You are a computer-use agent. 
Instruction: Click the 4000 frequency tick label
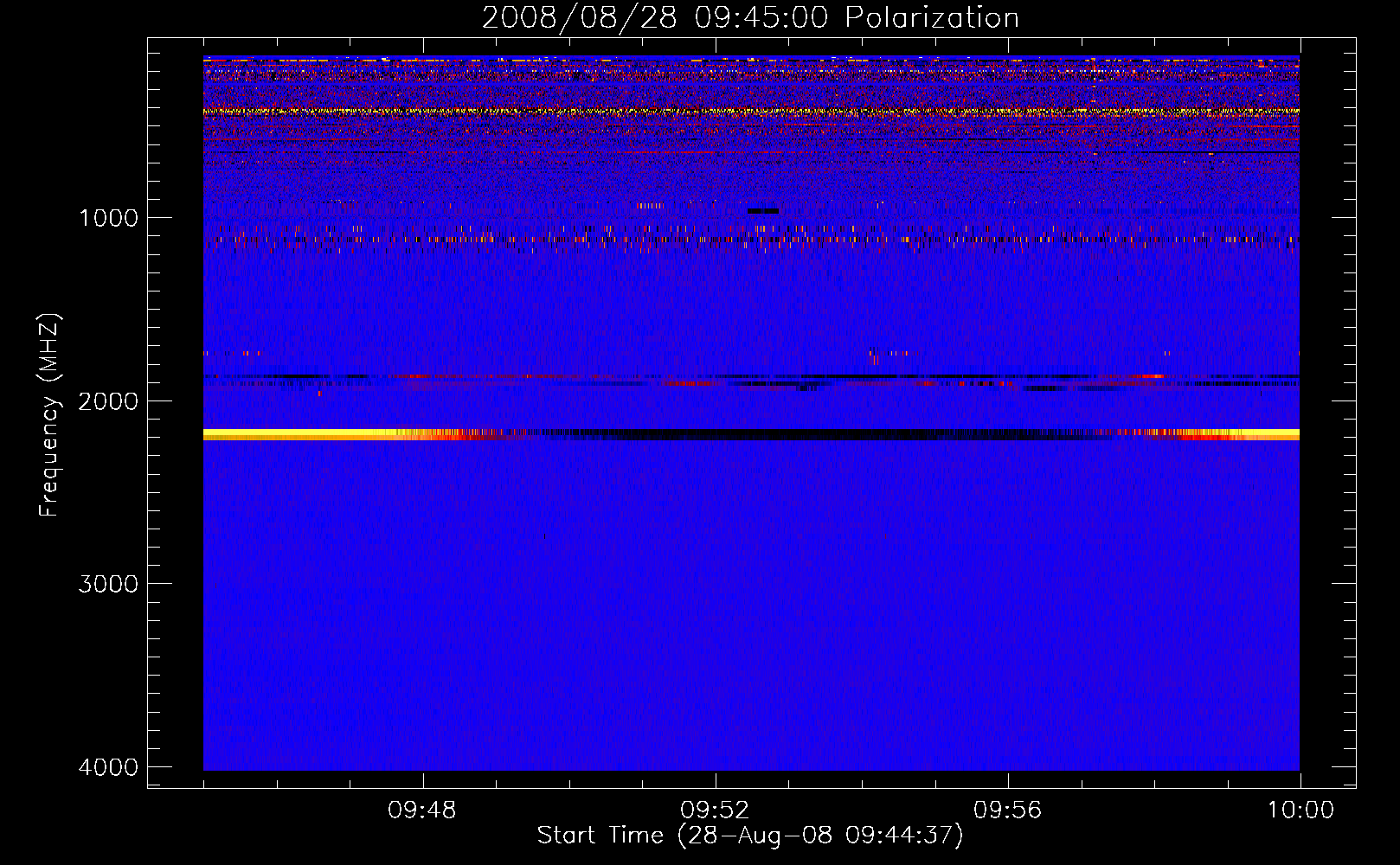pos(108,767)
